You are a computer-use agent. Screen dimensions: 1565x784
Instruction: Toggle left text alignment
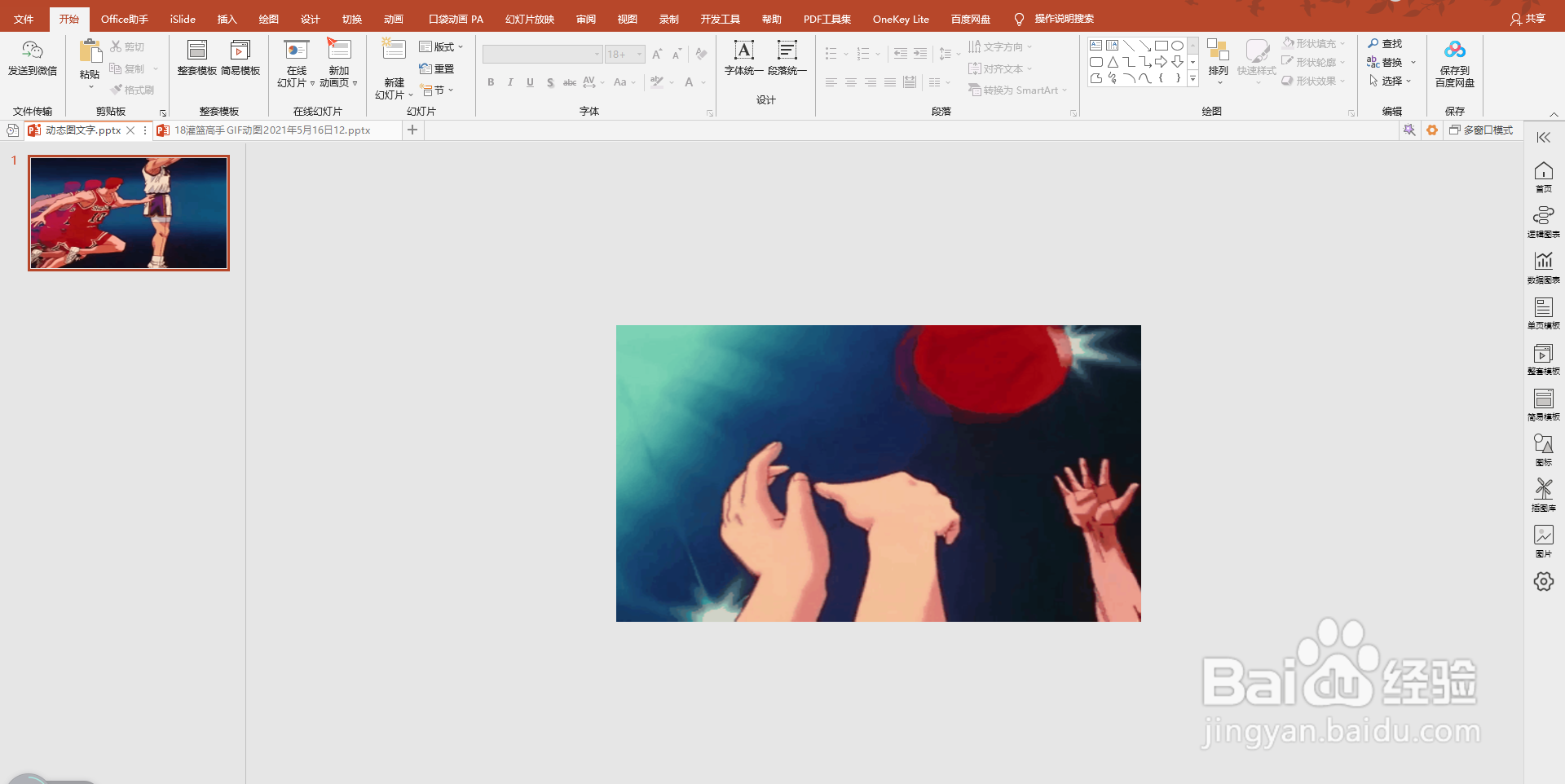tap(831, 82)
